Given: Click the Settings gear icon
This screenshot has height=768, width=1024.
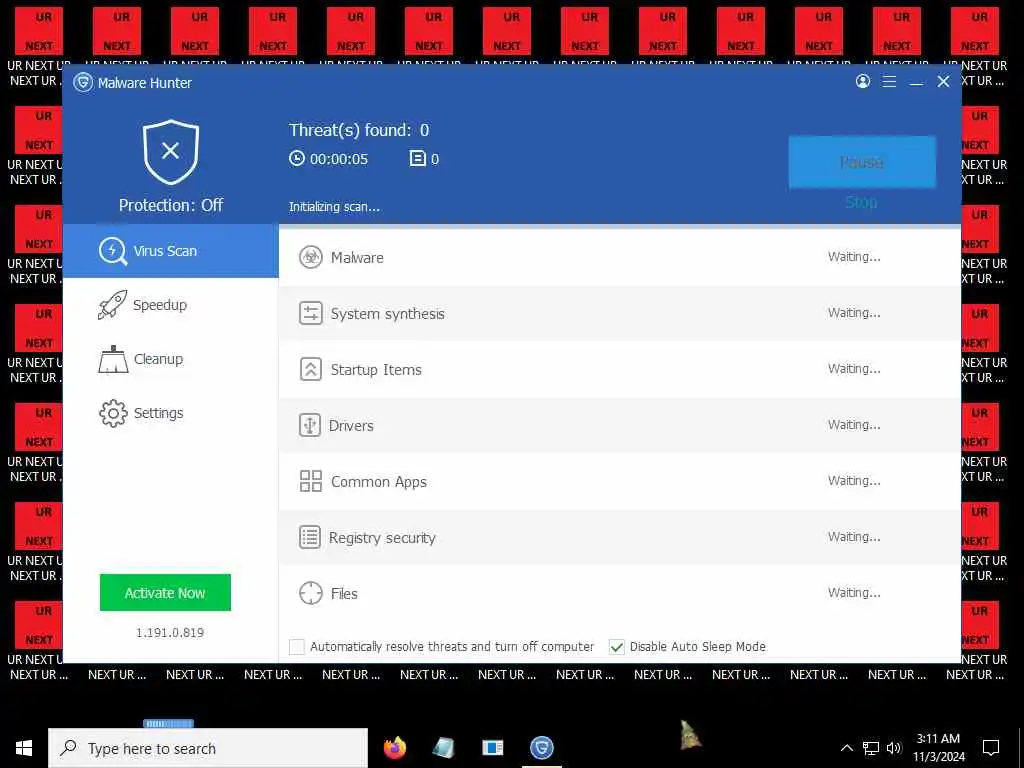Looking at the screenshot, I should 113,413.
